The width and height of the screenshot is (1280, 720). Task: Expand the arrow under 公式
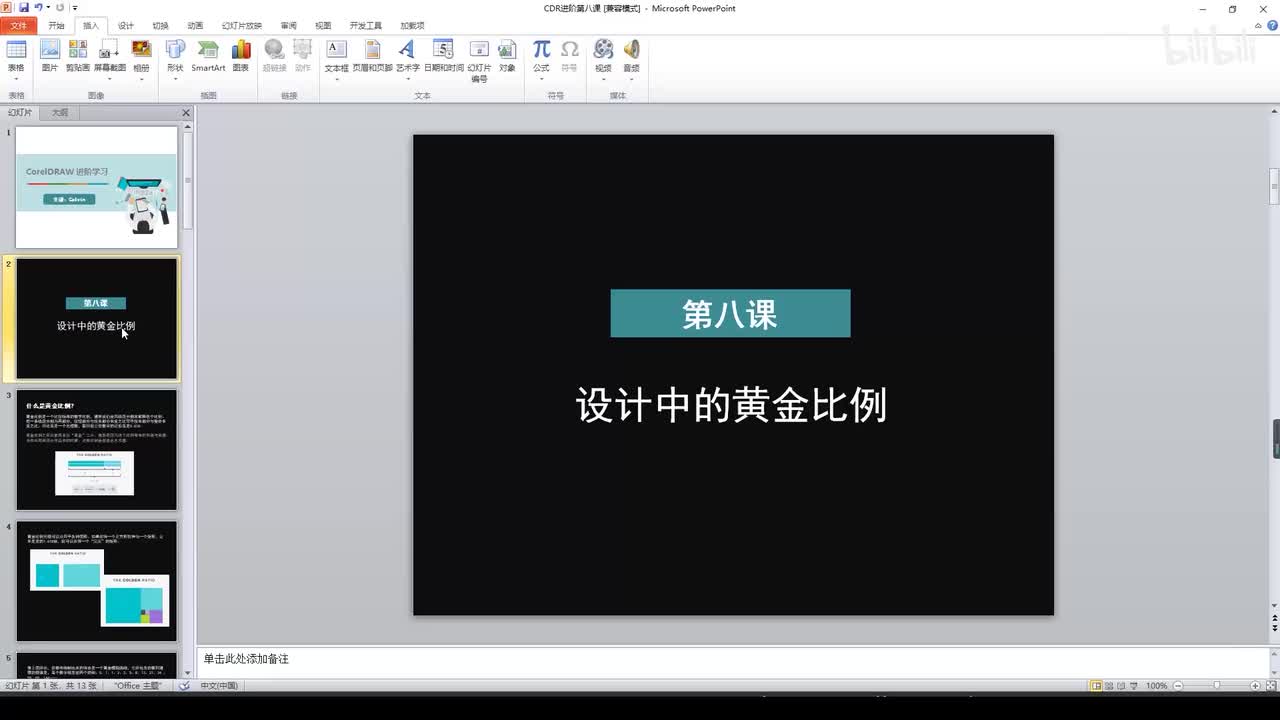541,78
